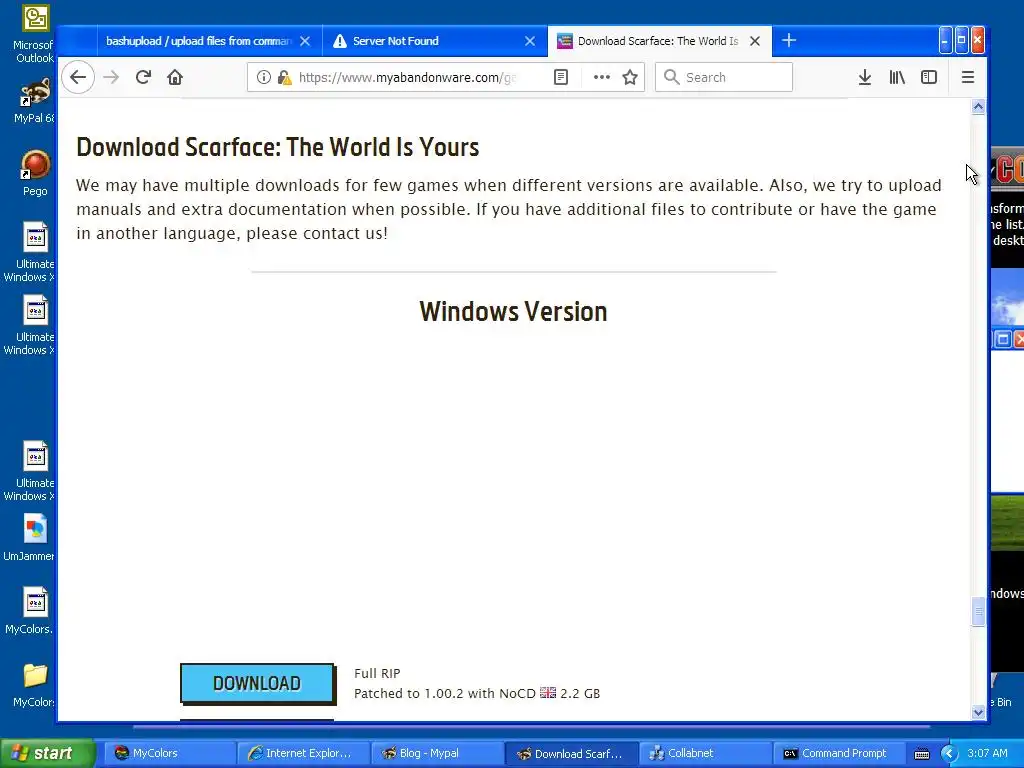Open page actions three-dot menu

[x=601, y=77]
